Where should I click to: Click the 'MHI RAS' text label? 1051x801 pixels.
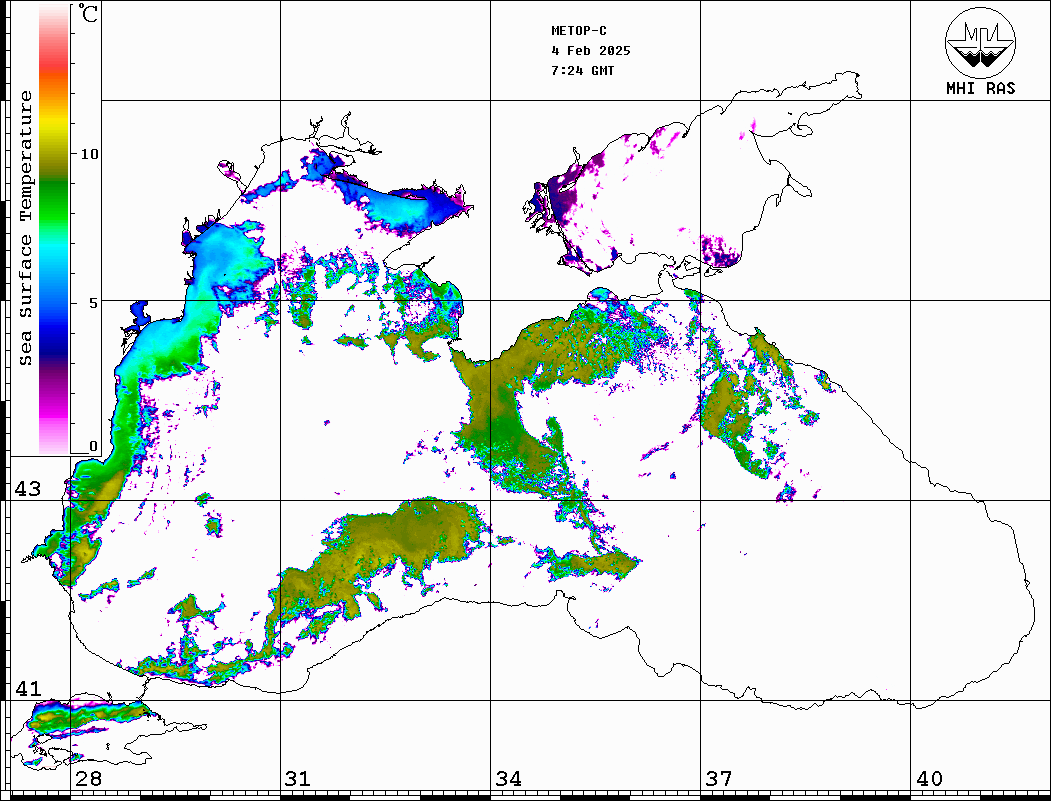pos(980,88)
